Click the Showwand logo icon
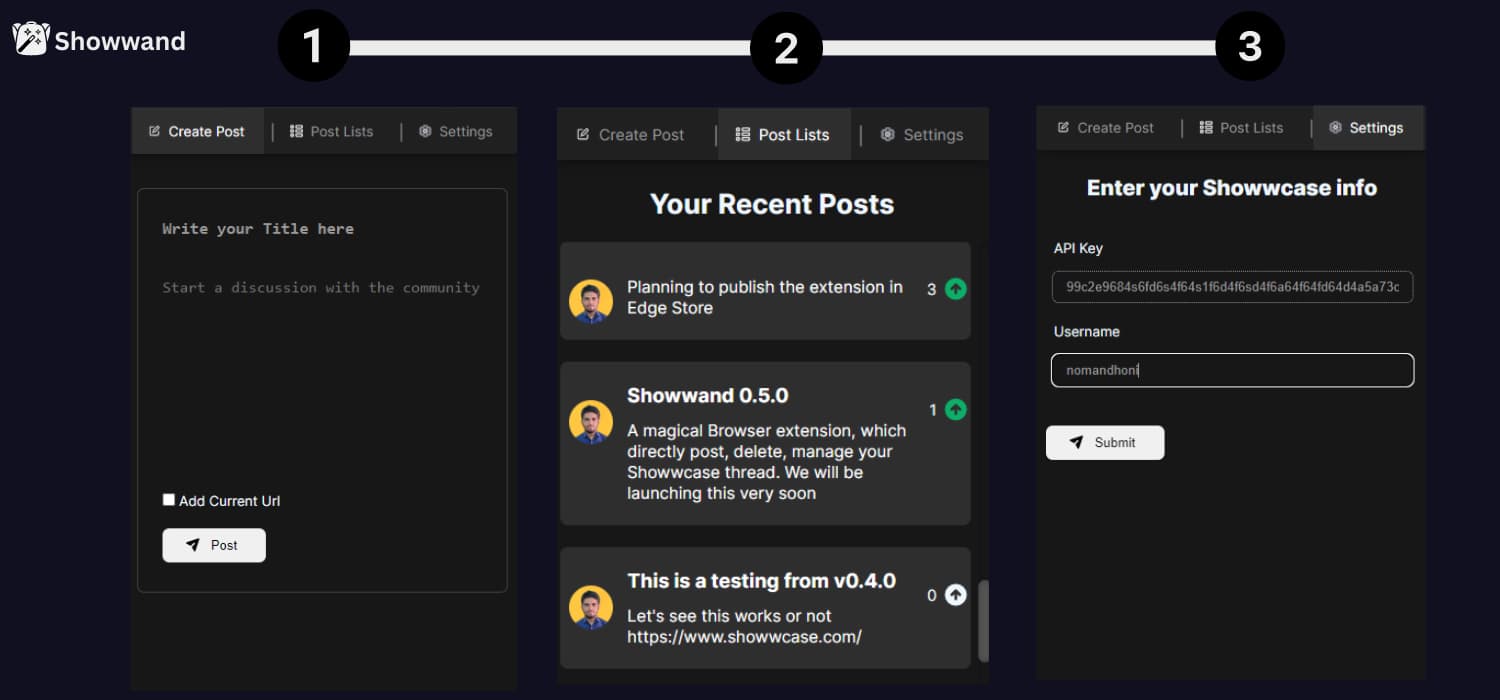This screenshot has width=1500, height=700. click(30, 39)
